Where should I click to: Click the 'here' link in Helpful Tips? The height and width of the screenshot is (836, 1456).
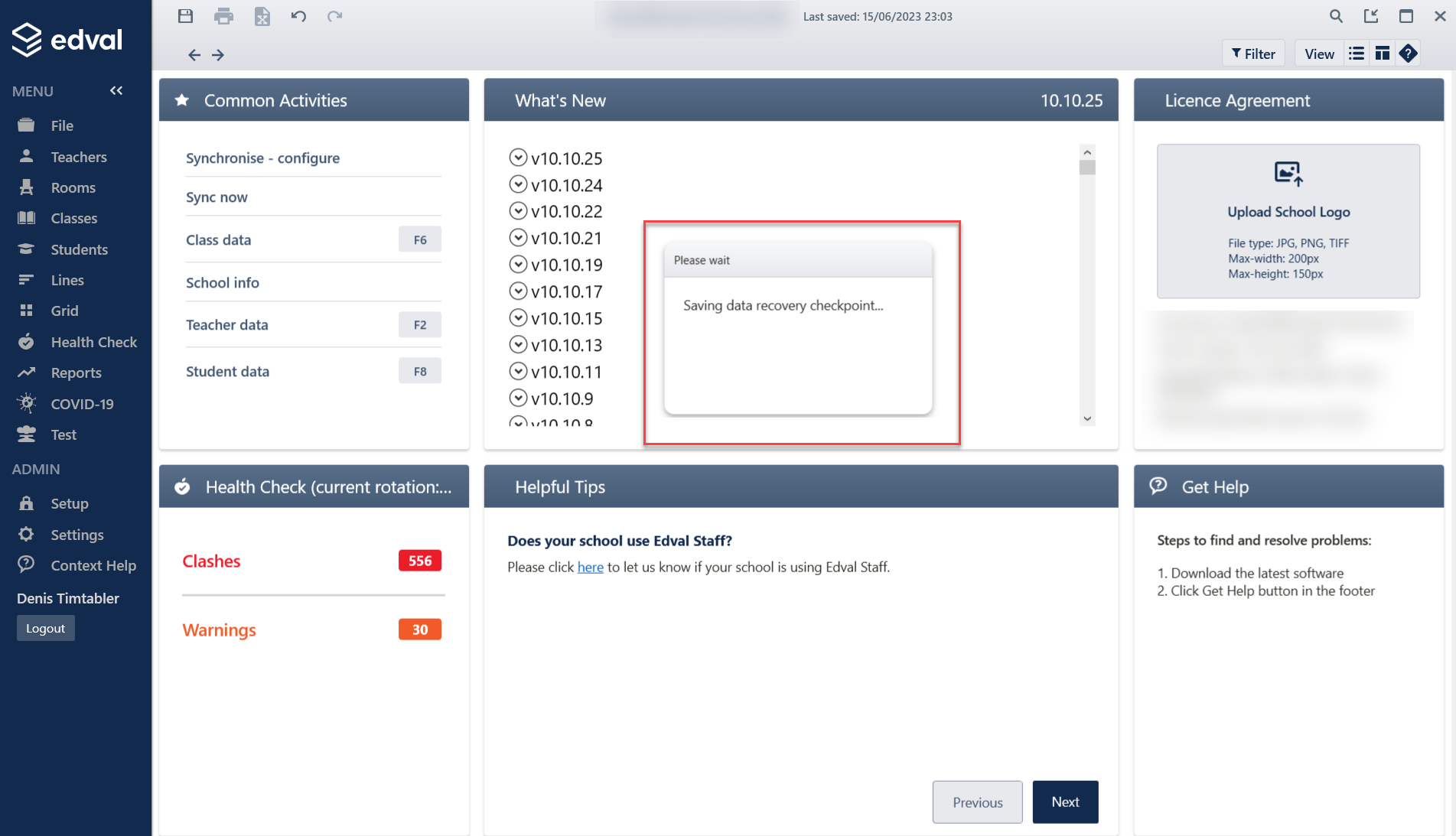pos(590,567)
